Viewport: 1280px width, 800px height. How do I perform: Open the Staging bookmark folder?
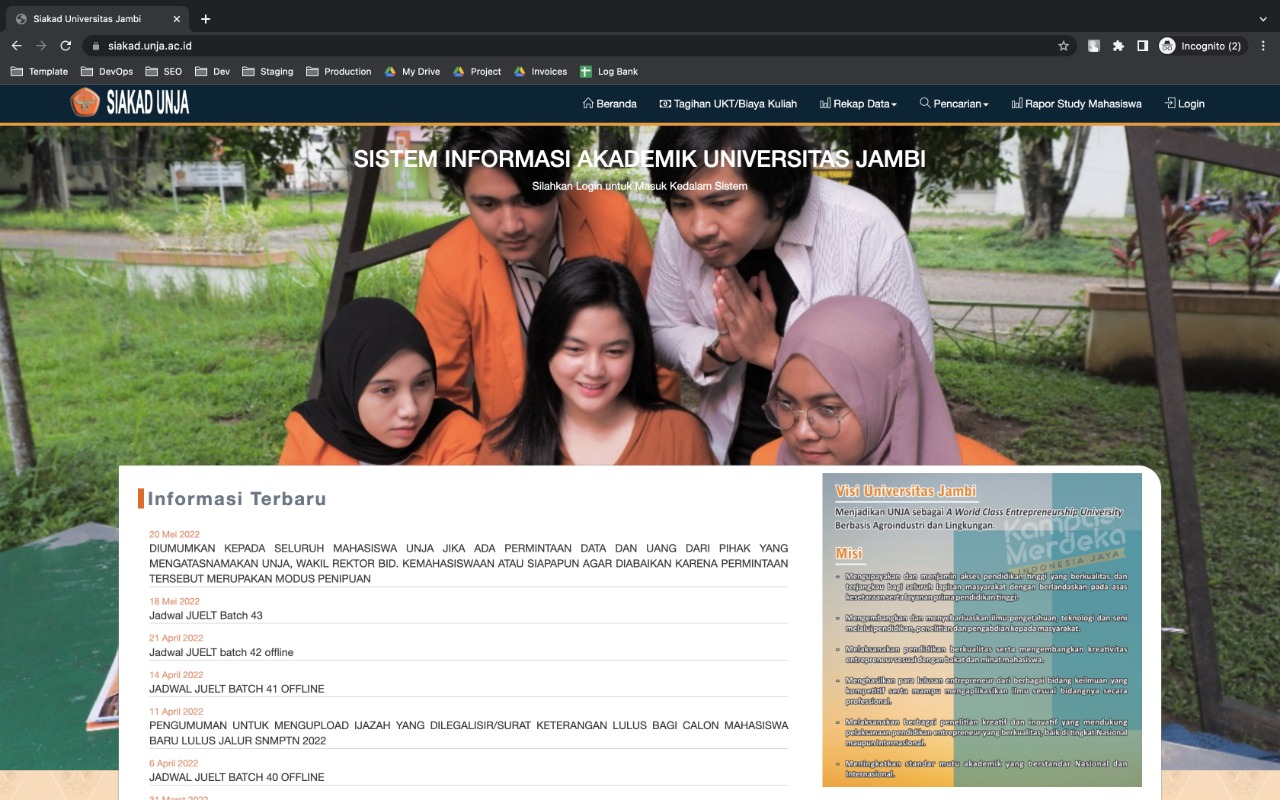tap(267, 72)
